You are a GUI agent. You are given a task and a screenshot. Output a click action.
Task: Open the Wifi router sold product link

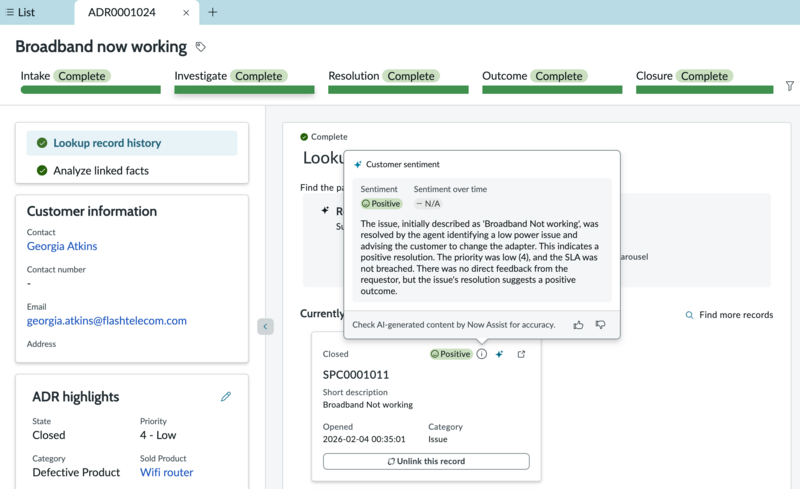[166, 472]
